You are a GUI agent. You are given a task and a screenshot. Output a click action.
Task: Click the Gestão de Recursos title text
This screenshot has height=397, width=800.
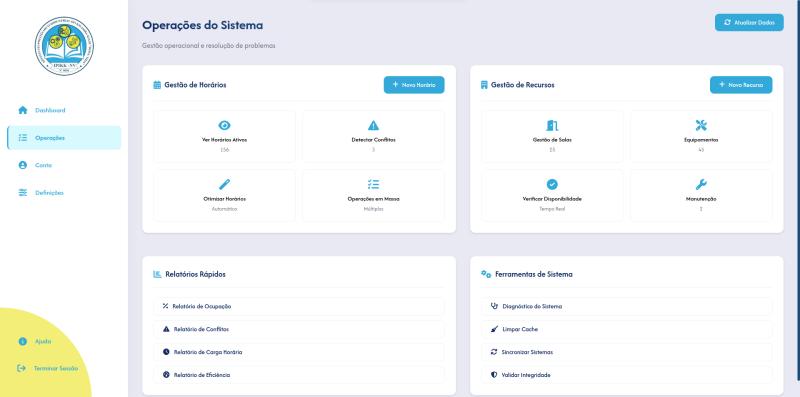pos(522,85)
